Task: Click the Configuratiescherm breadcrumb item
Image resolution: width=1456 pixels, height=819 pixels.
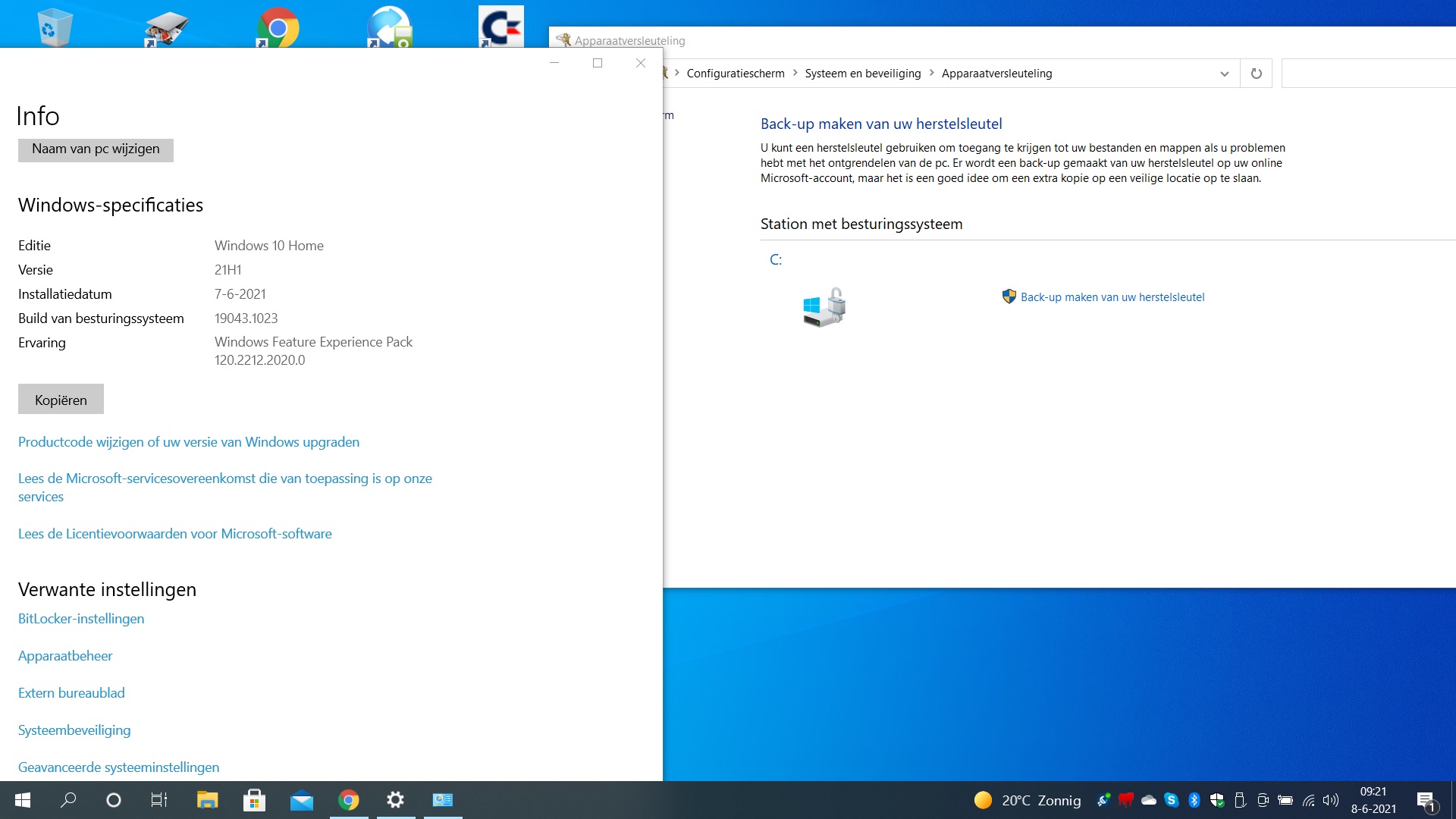Action: tap(735, 74)
